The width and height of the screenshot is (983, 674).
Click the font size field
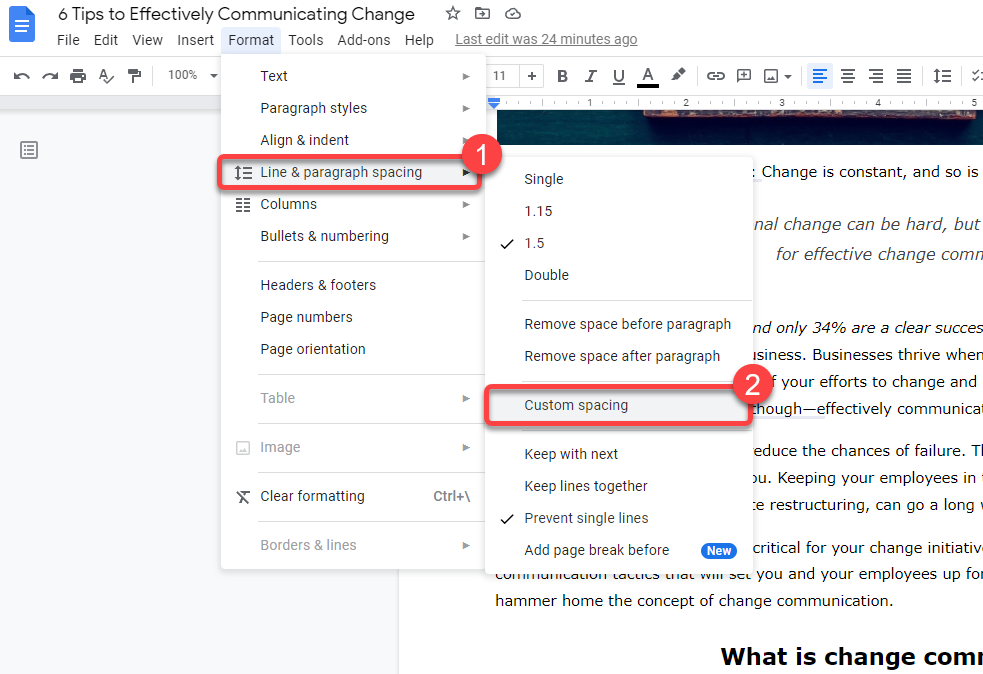500,76
